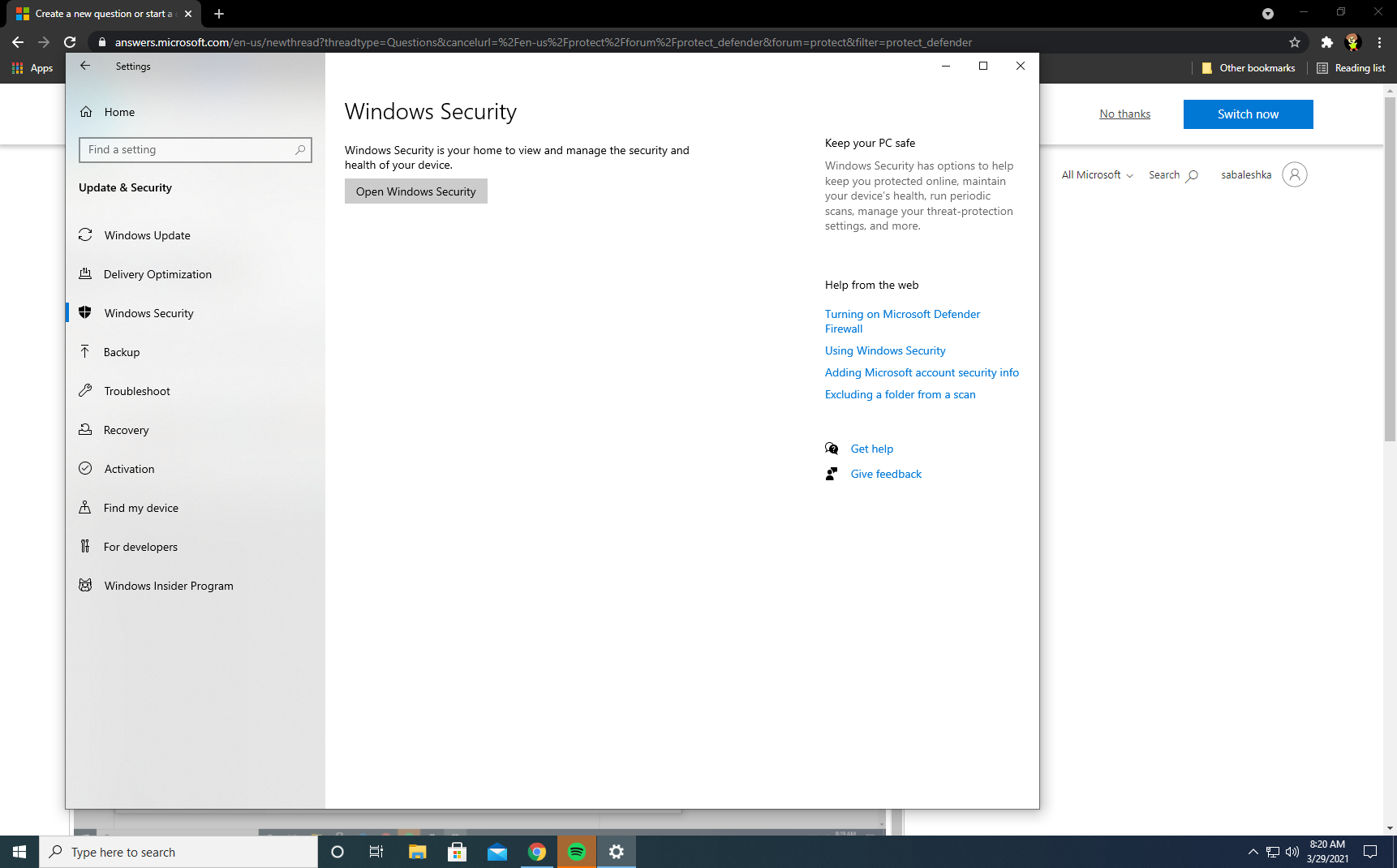Open the Windows Start menu

click(x=19, y=852)
